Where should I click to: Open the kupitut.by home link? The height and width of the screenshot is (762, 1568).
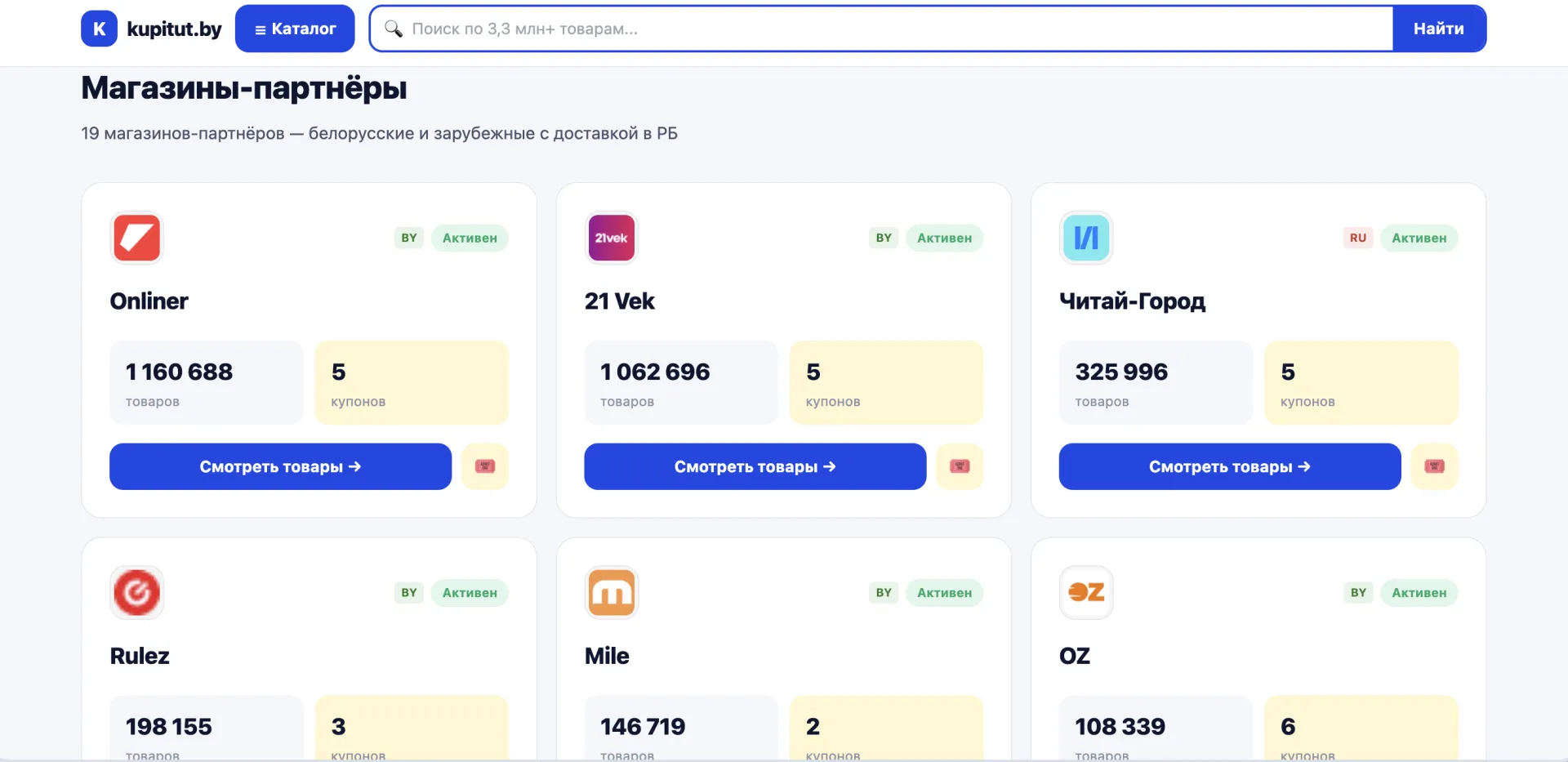151,29
